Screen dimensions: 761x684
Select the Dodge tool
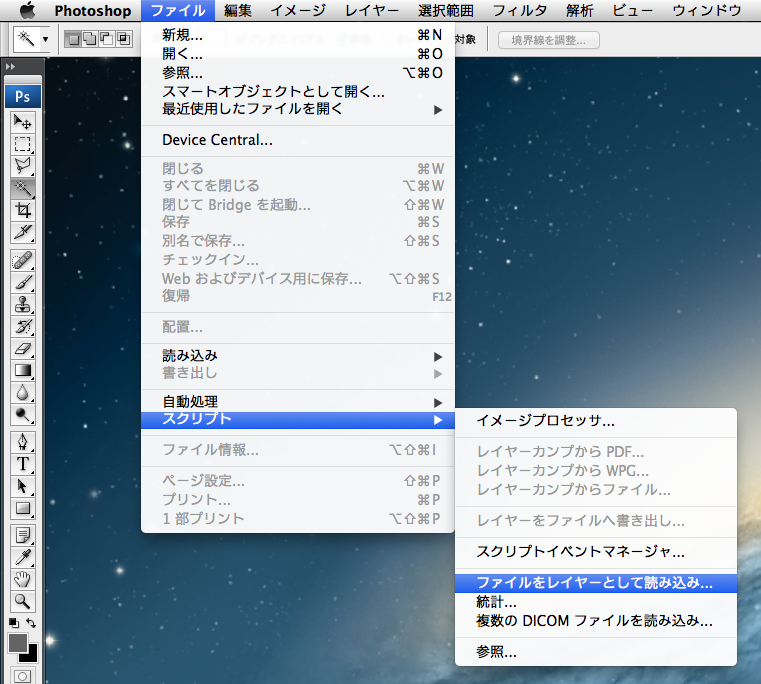pos(22,415)
